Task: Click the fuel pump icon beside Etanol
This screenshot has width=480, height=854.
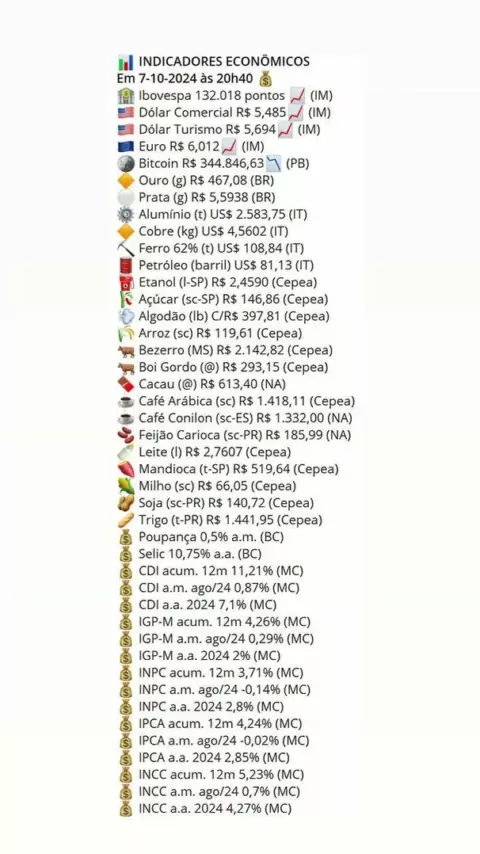Action: pyautogui.click(x=125, y=283)
